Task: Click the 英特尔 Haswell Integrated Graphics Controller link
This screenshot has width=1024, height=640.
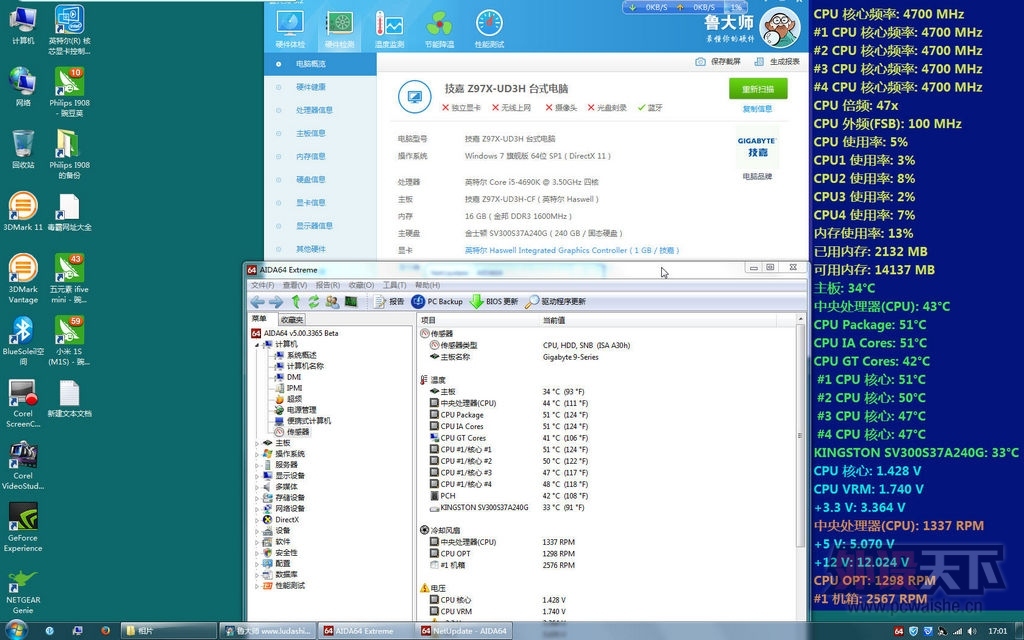Action: [572, 250]
